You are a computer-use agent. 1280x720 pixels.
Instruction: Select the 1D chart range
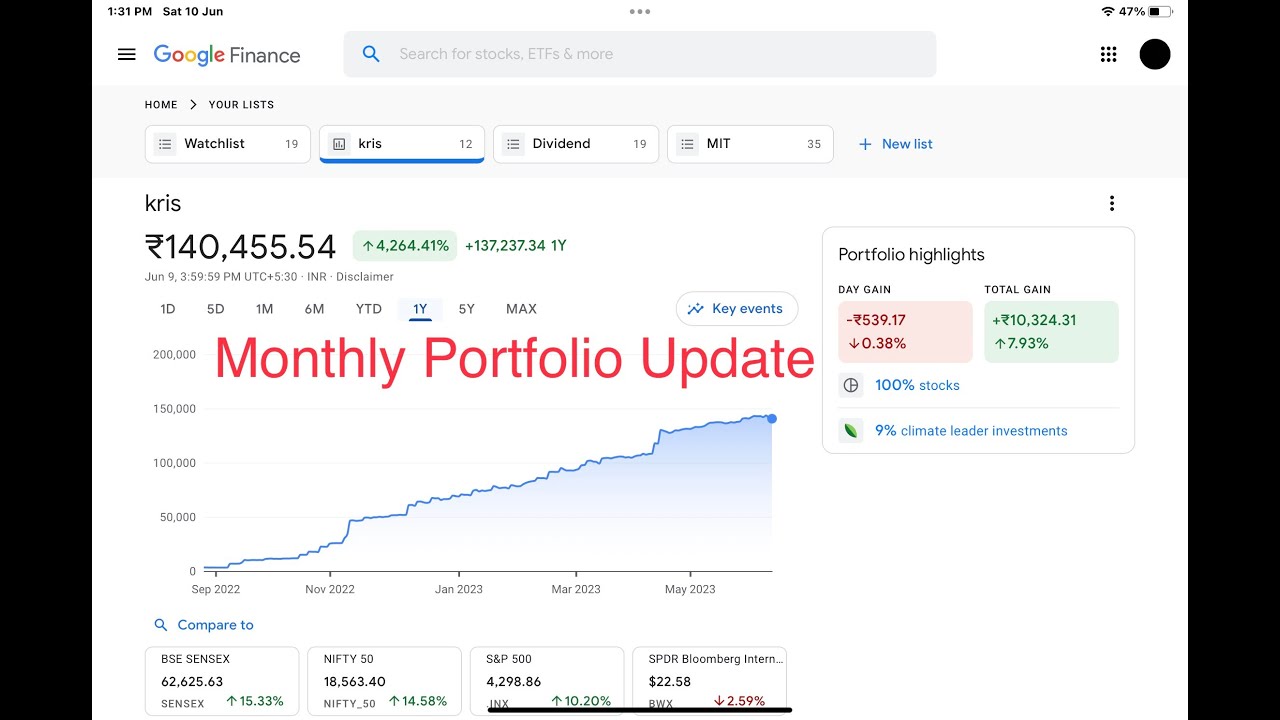pyautogui.click(x=168, y=309)
